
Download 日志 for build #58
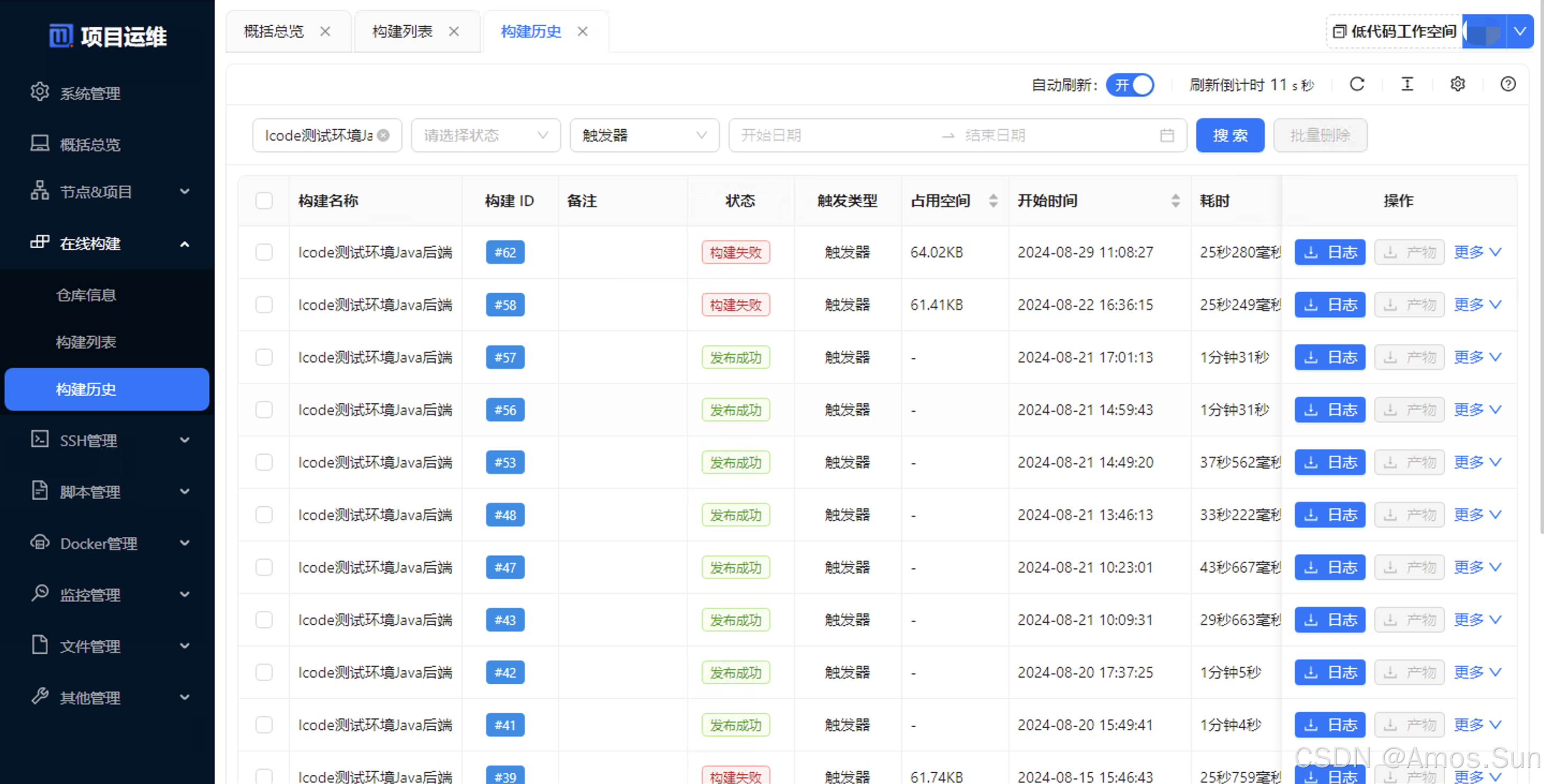point(1329,305)
